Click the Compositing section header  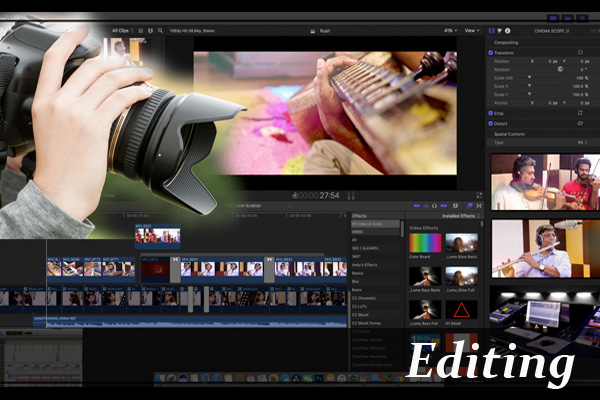(505, 42)
